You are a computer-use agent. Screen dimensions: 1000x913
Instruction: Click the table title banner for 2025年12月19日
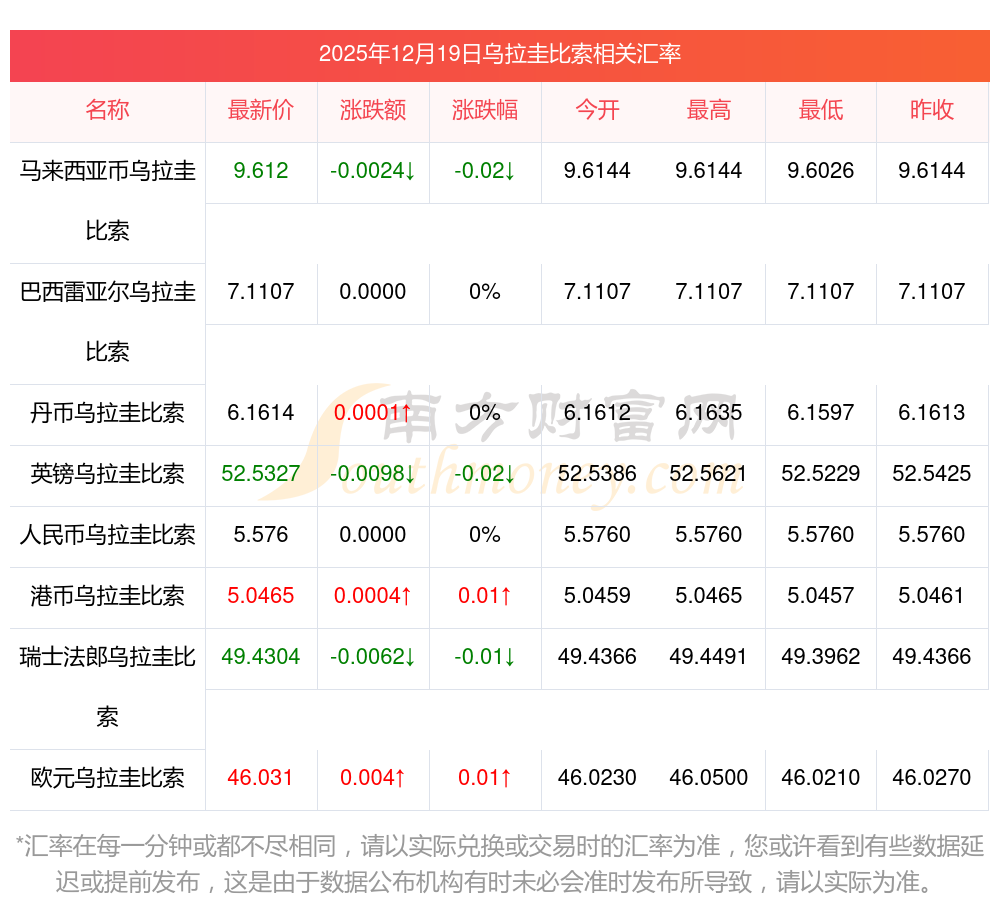tap(499, 54)
